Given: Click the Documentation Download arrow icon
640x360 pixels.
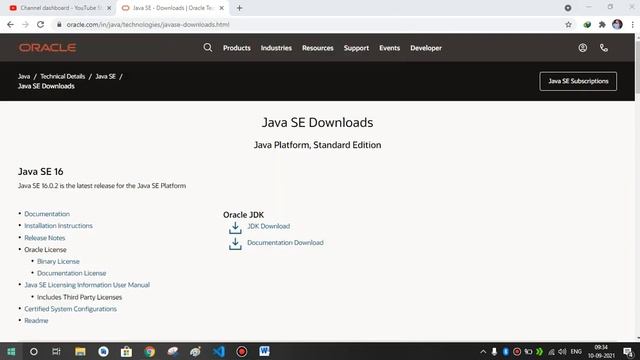Looking at the screenshot, I should click(235, 244).
